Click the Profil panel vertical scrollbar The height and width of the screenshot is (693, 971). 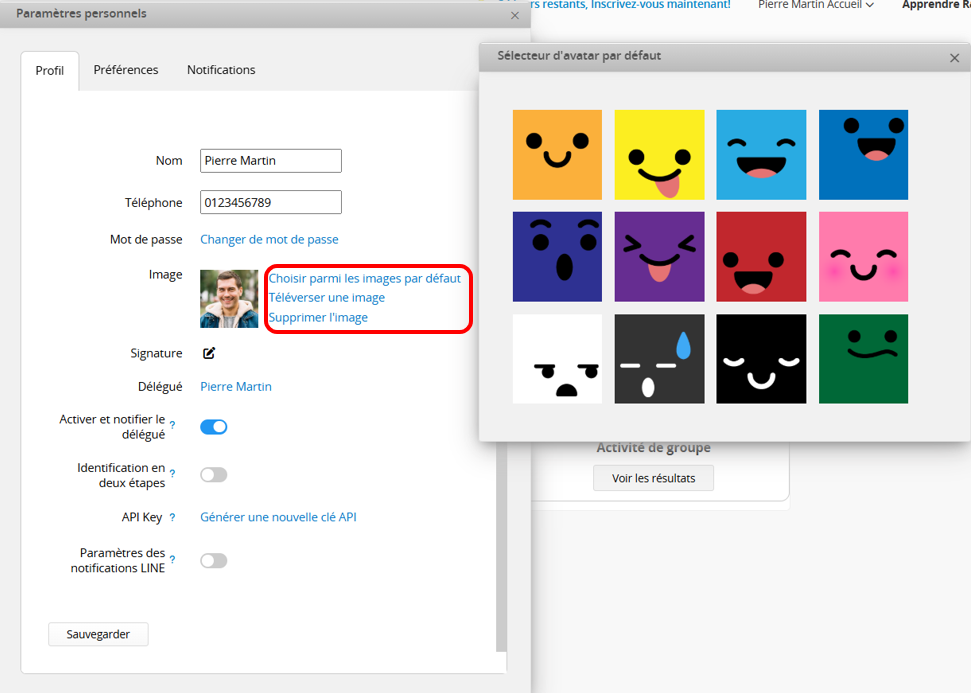[502, 545]
